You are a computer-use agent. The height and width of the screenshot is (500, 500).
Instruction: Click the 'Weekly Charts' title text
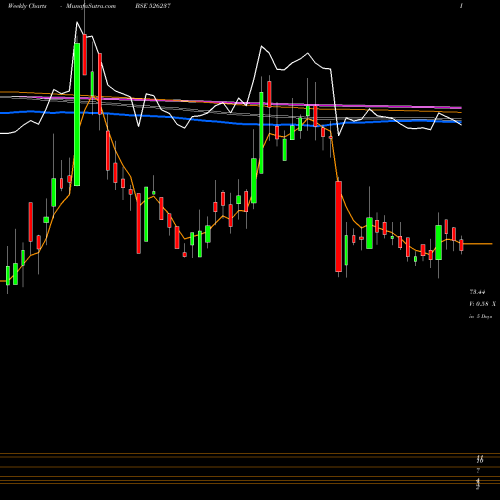tap(27, 6)
